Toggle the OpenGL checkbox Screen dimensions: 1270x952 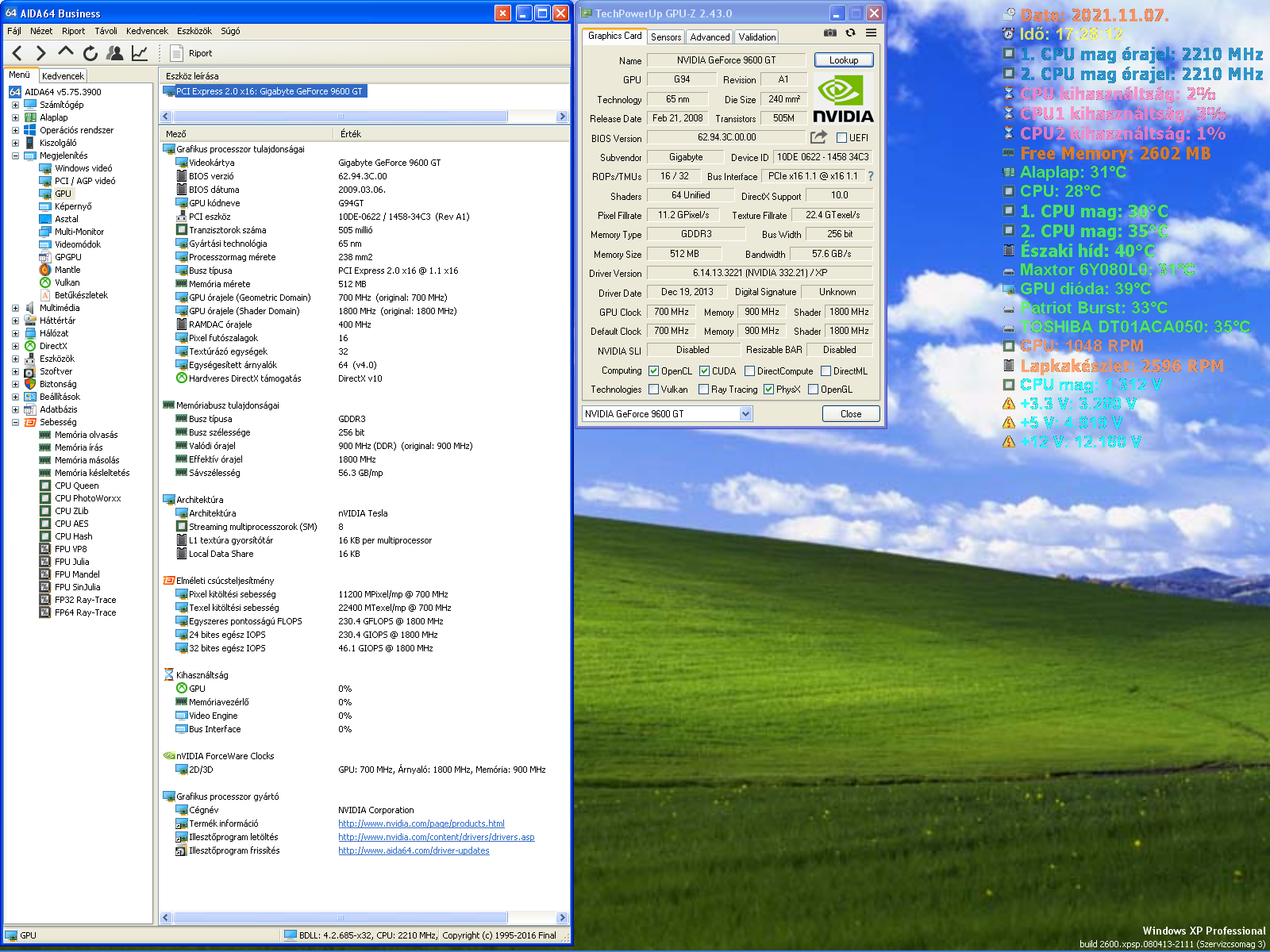[x=813, y=390]
